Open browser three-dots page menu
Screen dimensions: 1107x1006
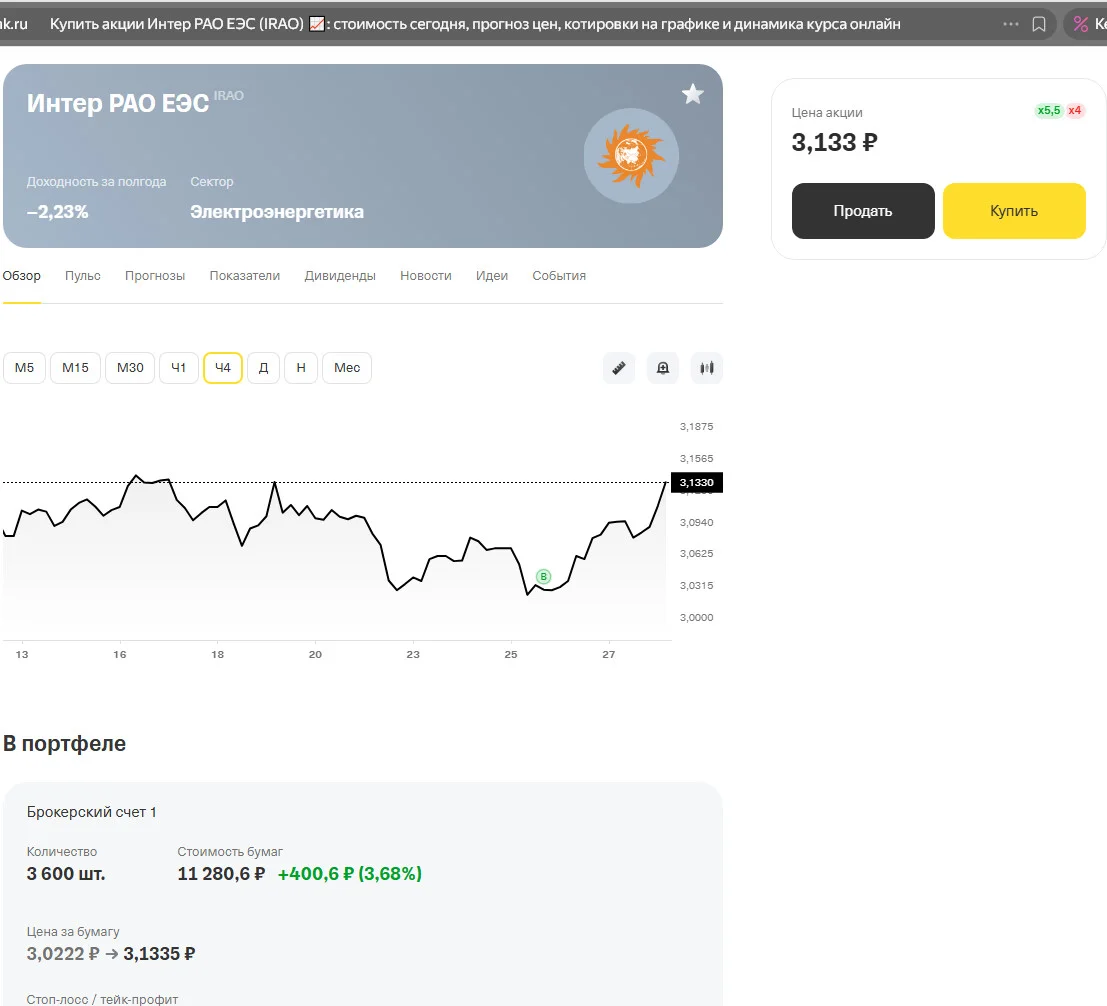coord(1011,24)
